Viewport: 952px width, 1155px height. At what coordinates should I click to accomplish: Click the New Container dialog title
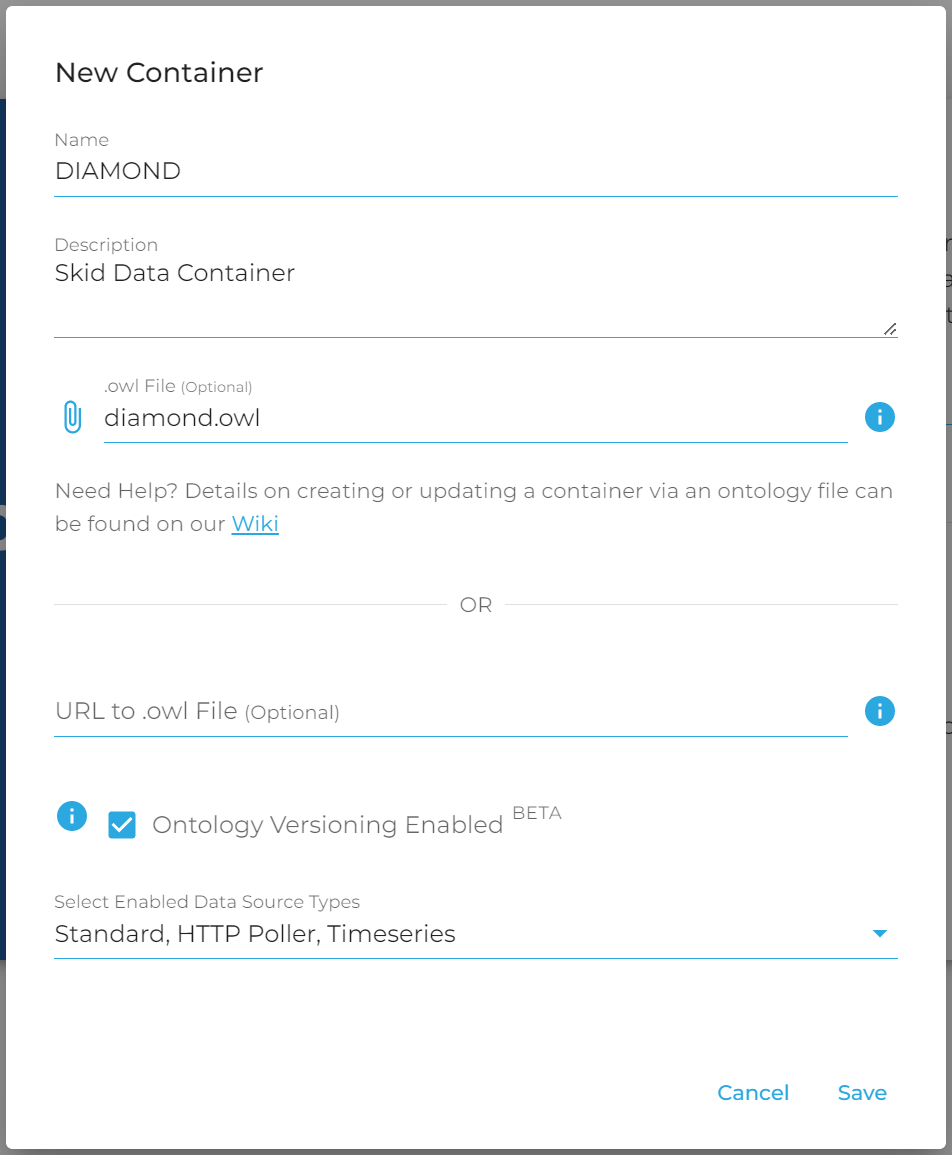(x=159, y=73)
